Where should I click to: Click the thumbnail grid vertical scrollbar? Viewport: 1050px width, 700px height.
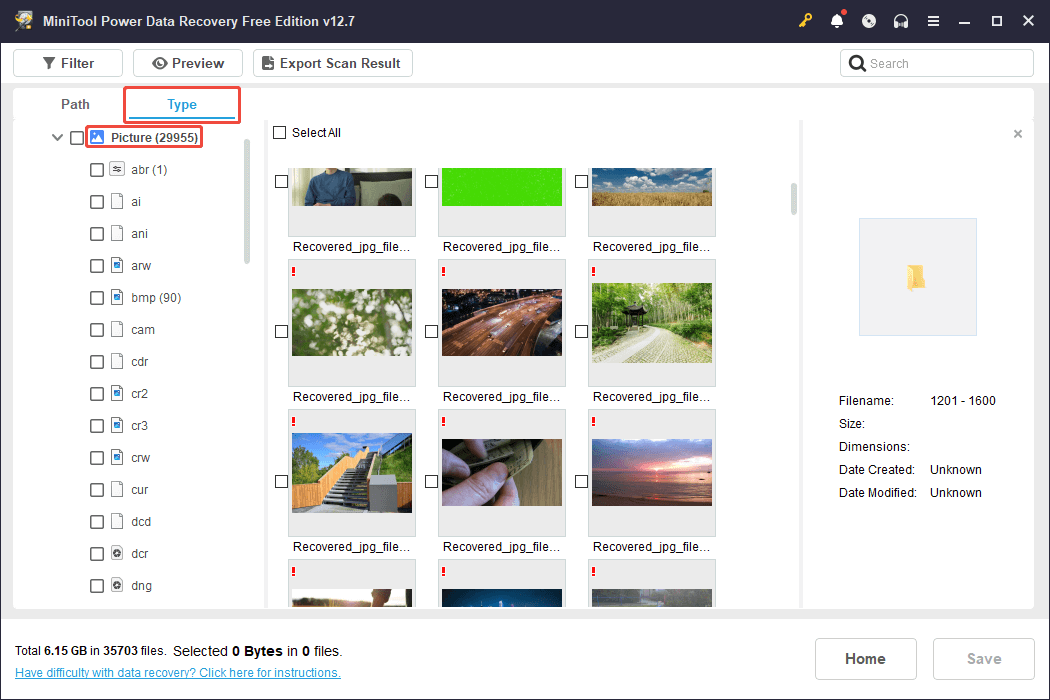pos(794,198)
